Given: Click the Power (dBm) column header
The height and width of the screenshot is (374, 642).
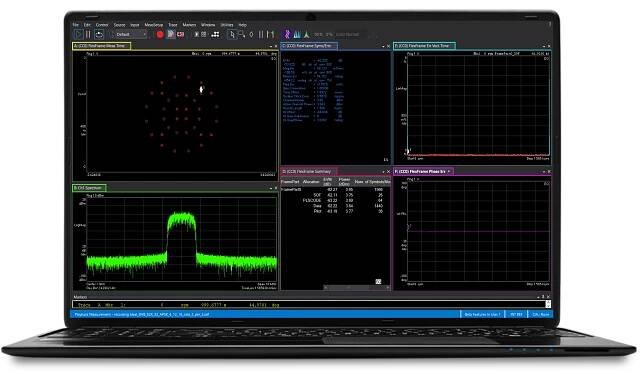Looking at the screenshot, I should [x=344, y=181].
